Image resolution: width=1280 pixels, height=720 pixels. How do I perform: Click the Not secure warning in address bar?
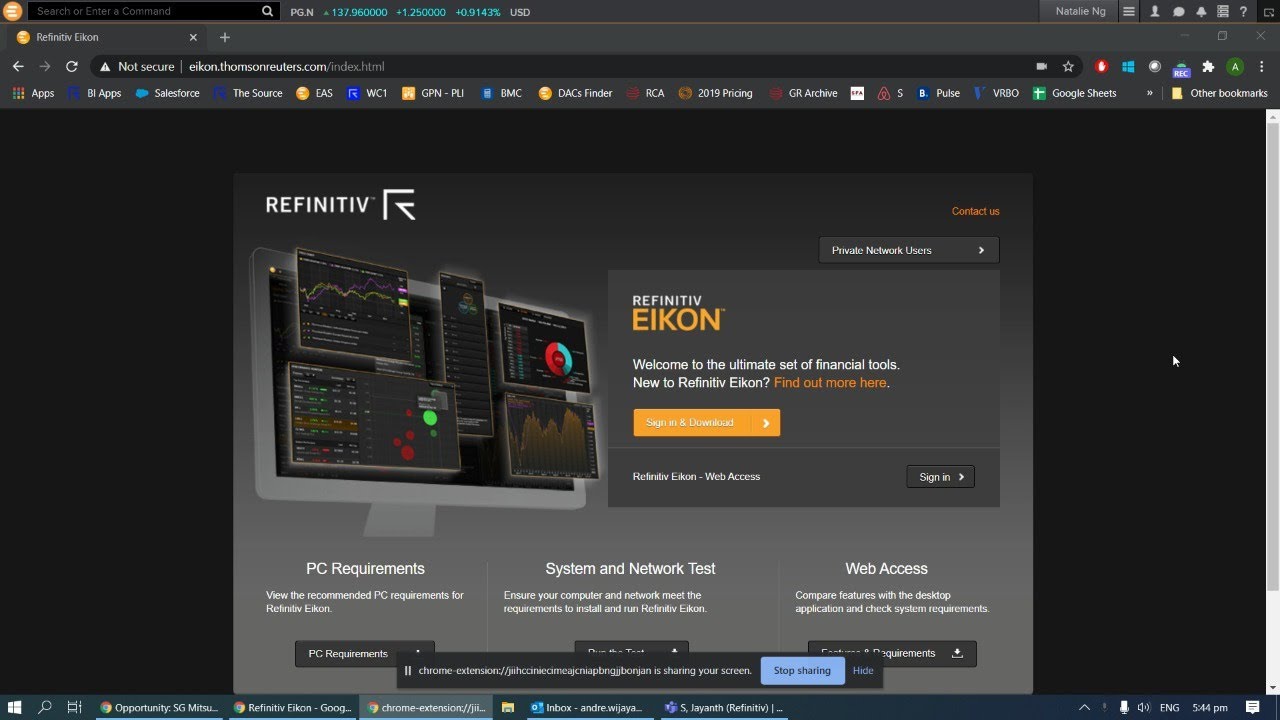pyautogui.click(x=137, y=66)
